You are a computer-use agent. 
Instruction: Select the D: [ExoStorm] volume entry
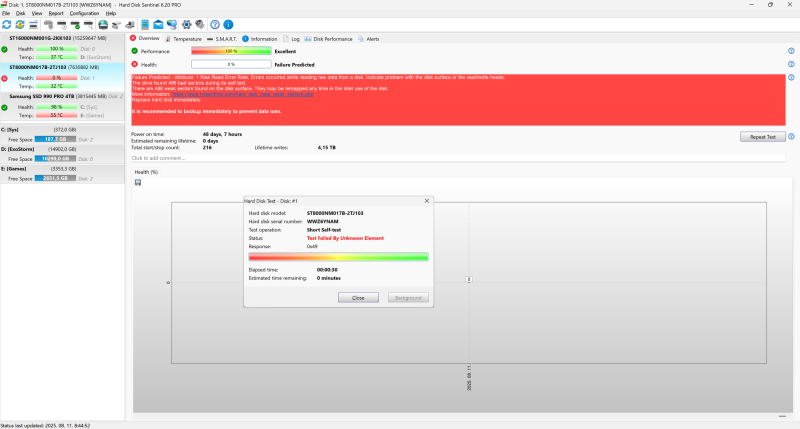coord(62,154)
